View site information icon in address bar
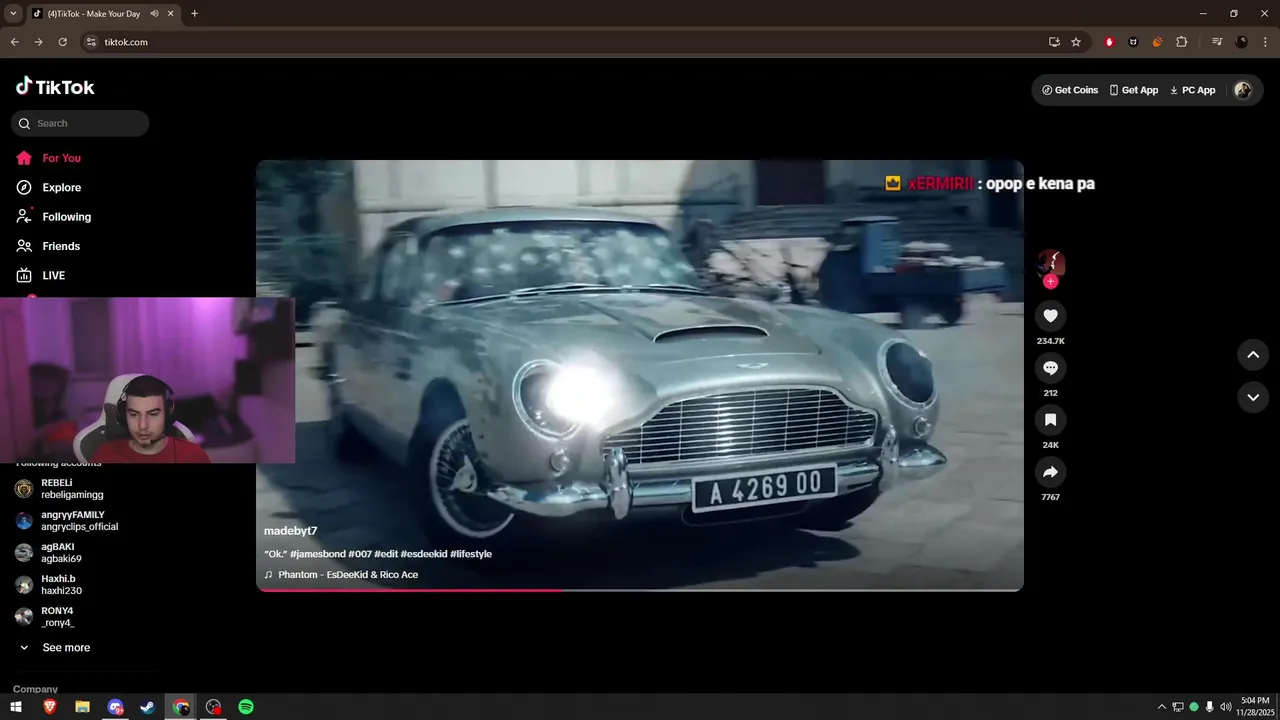 (90, 42)
